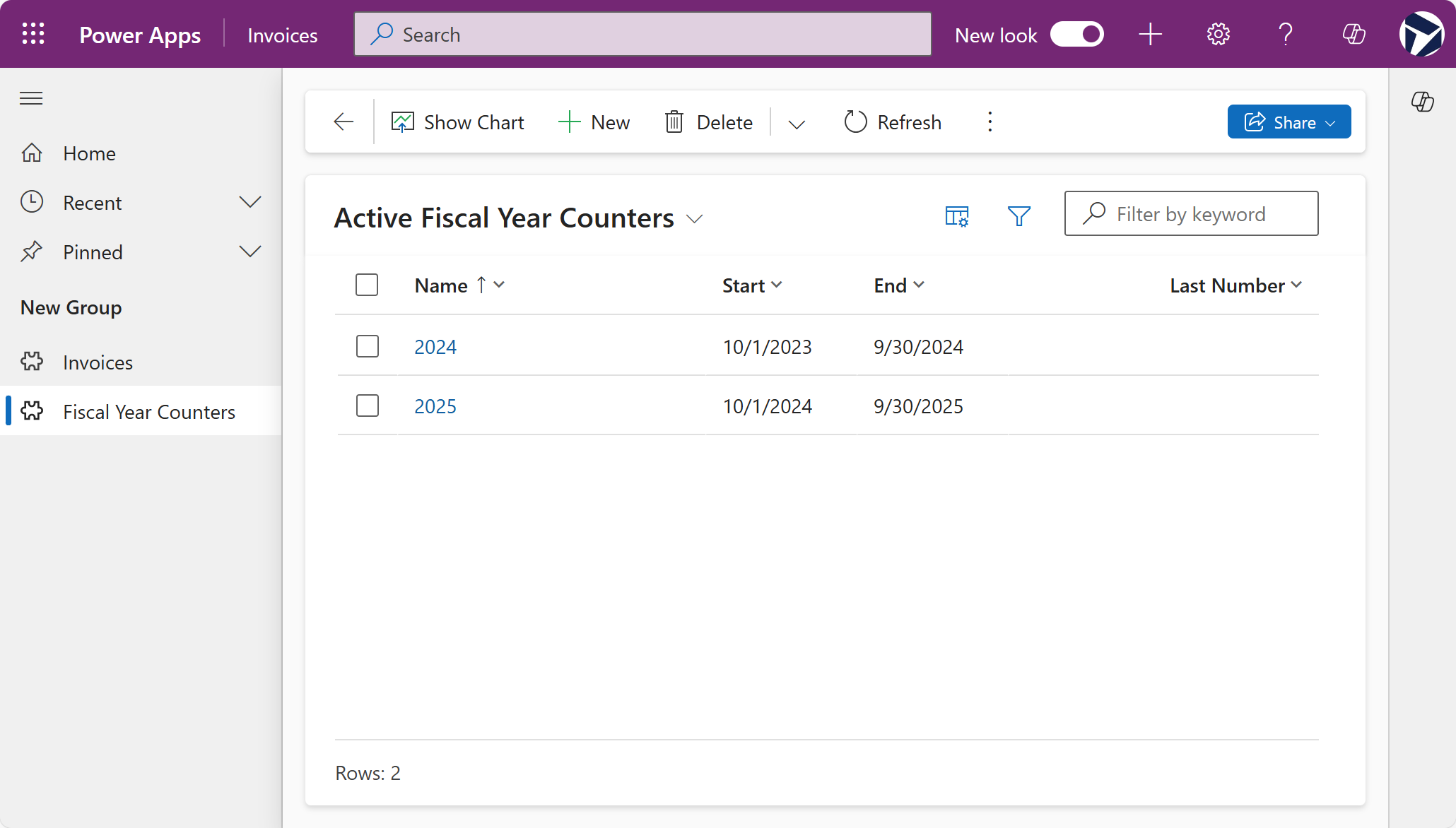Click the Rows: 2 footer text
The image size is (1456, 828).
pos(368,773)
